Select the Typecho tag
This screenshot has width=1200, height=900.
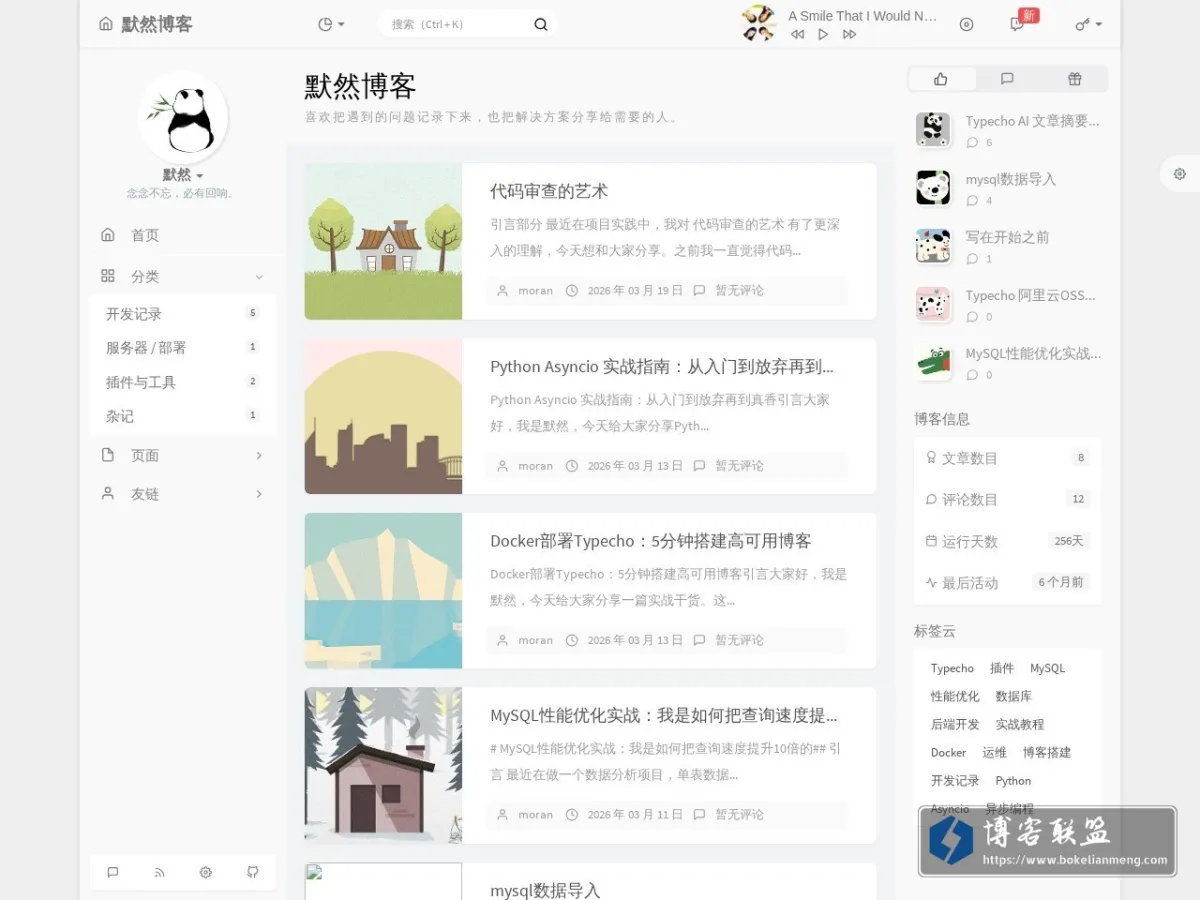pyautogui.click(x=952, y=668)
